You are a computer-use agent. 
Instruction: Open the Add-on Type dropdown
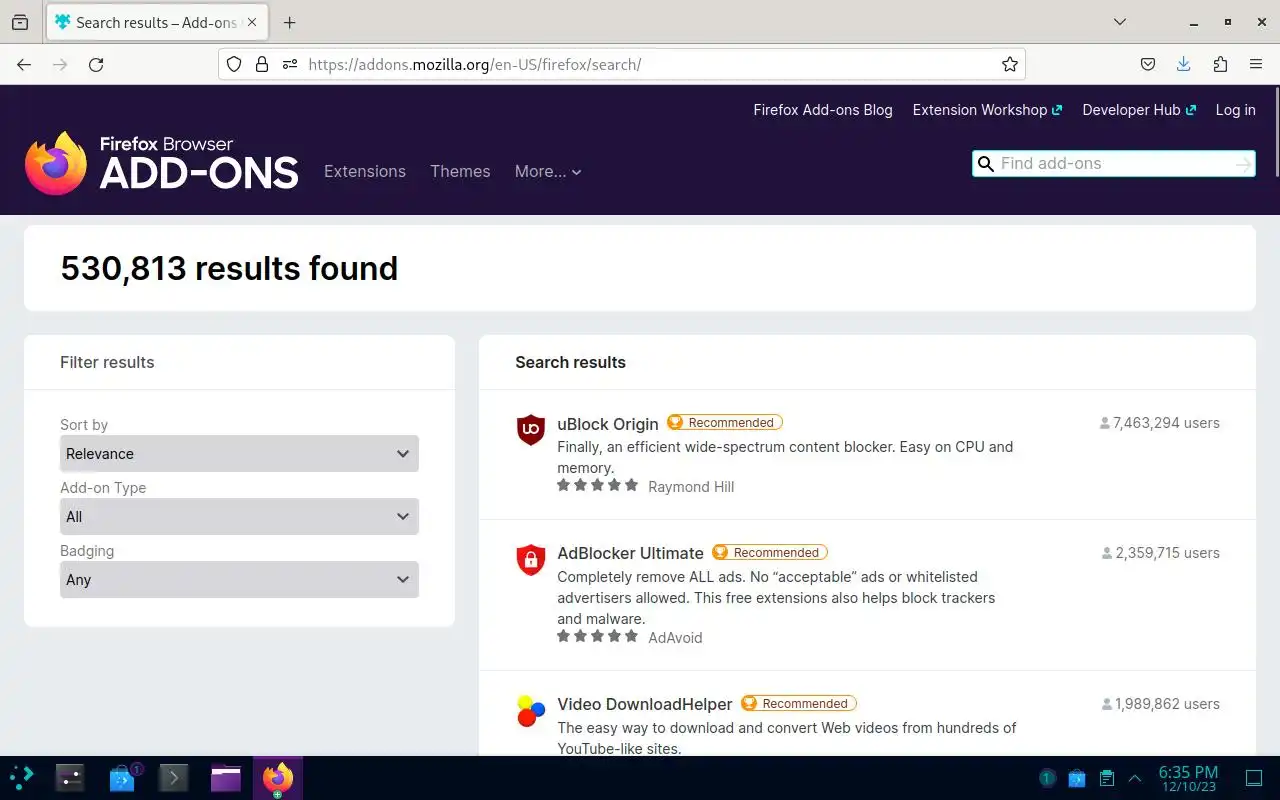point(239,517)
